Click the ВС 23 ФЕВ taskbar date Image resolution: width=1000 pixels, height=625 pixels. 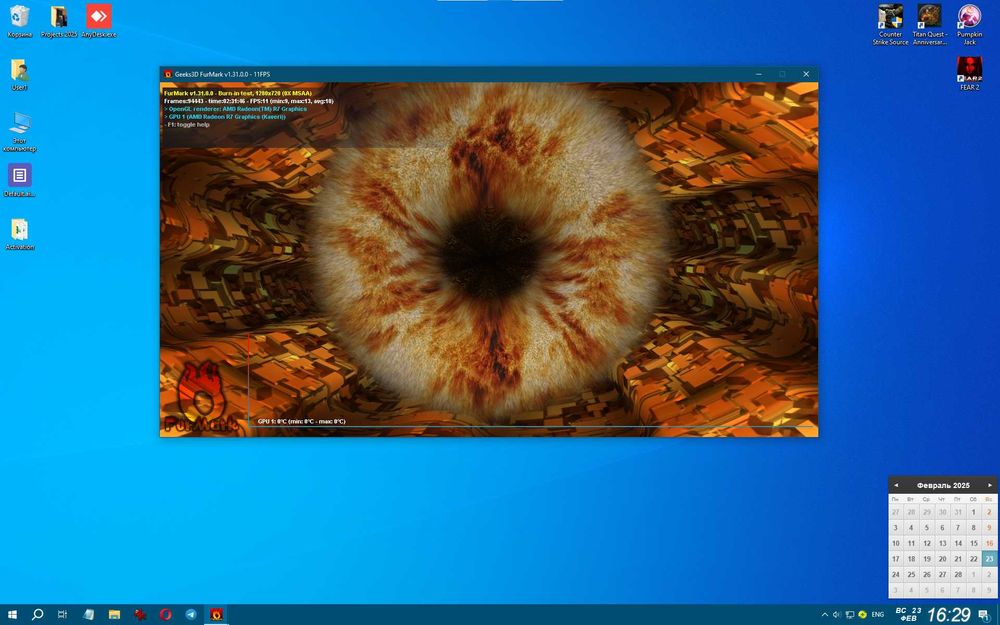(x=908, y=615)
